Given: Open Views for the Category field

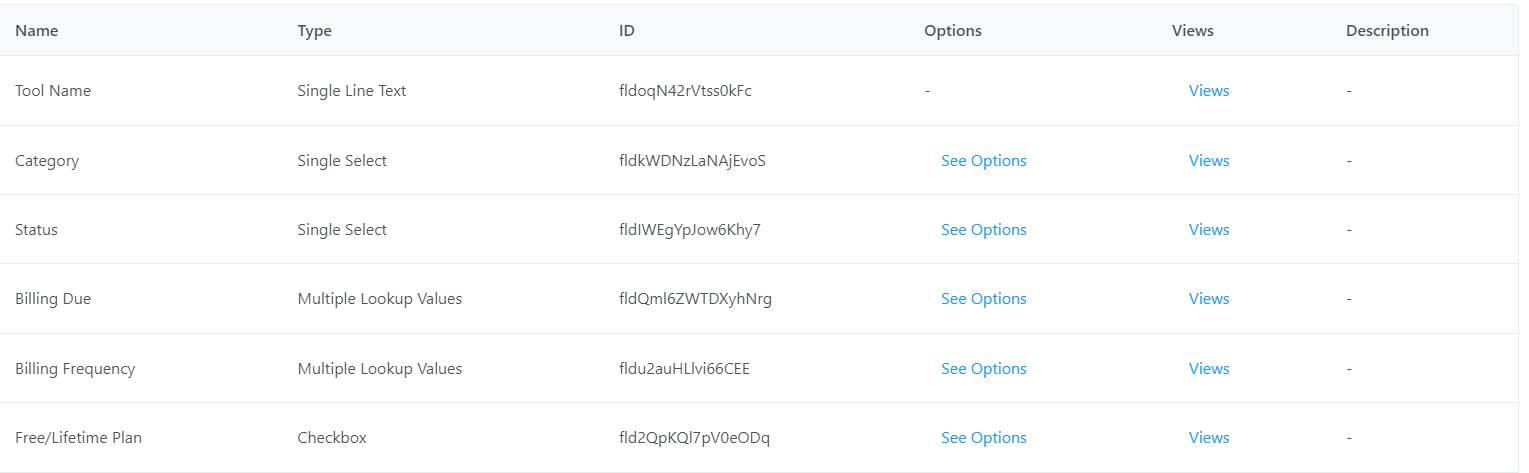Looking at the screenshot, I should pos(1208,161).
